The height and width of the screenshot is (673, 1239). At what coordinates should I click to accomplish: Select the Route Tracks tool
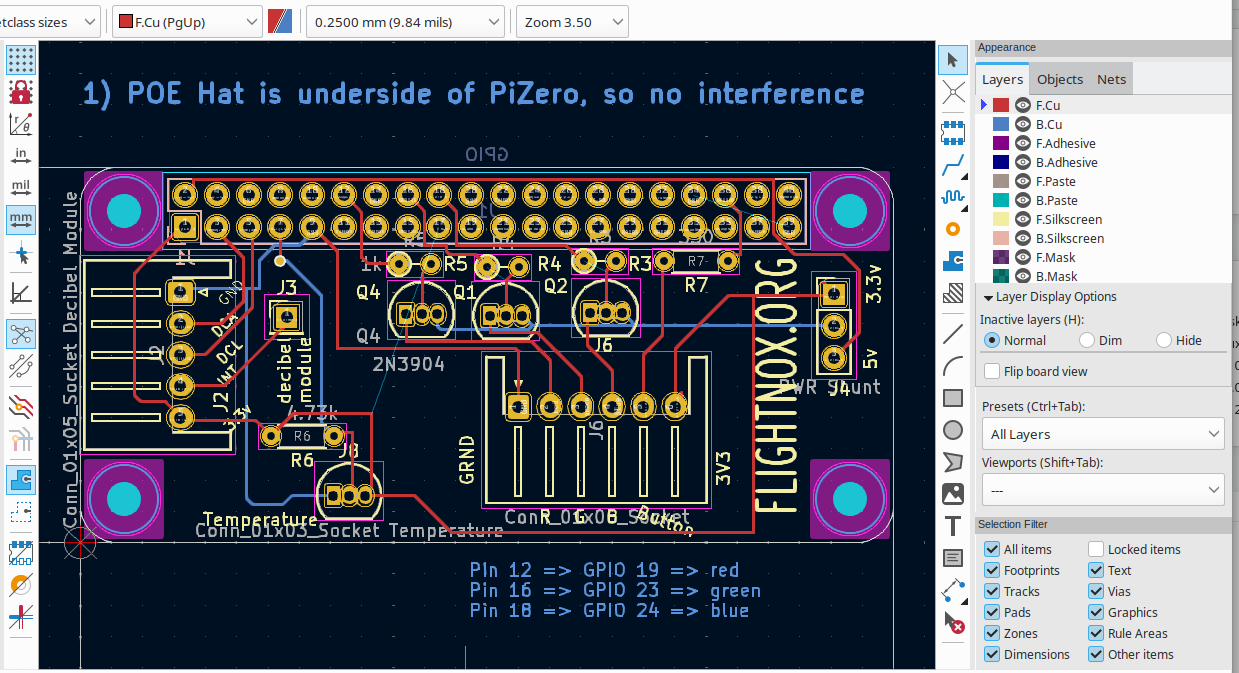click(x=953, y=164)
